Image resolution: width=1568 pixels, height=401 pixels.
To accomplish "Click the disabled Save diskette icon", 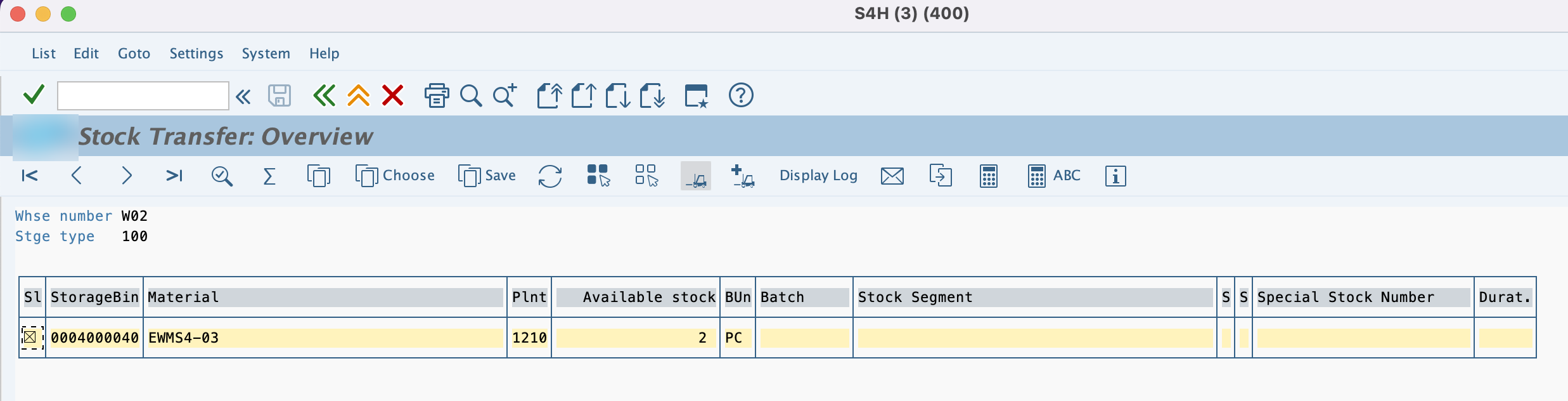I will 279,96.
